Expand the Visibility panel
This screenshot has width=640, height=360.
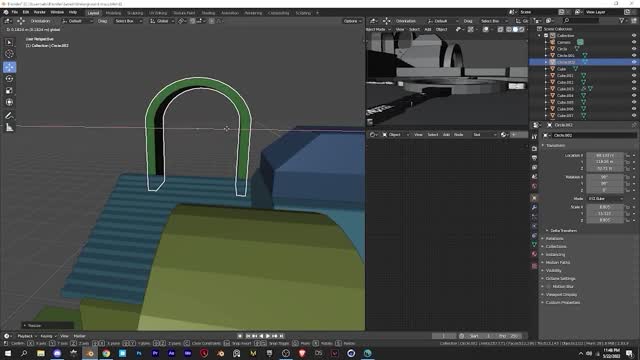click(553, 271)
